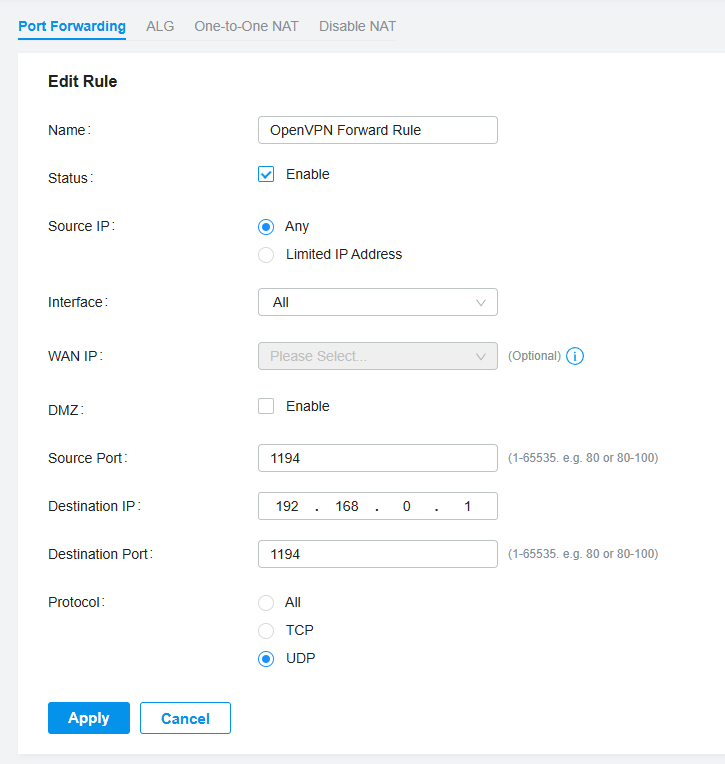Viewport: 725px width, 764px height.
Task: Click the Source Port range hint text
Action: coord(583,458)
